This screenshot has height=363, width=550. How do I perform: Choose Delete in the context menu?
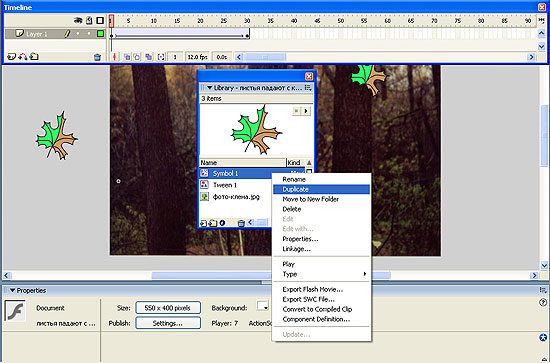[x=321, y=209]
